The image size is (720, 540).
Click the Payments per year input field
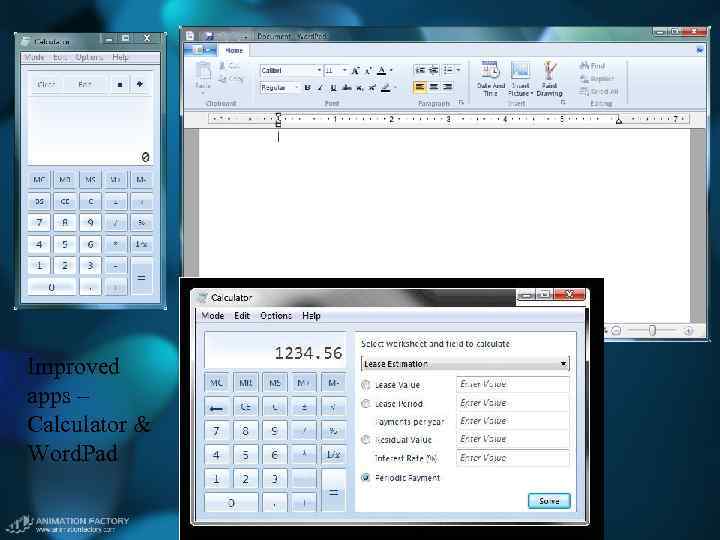(x=513, y=421)
